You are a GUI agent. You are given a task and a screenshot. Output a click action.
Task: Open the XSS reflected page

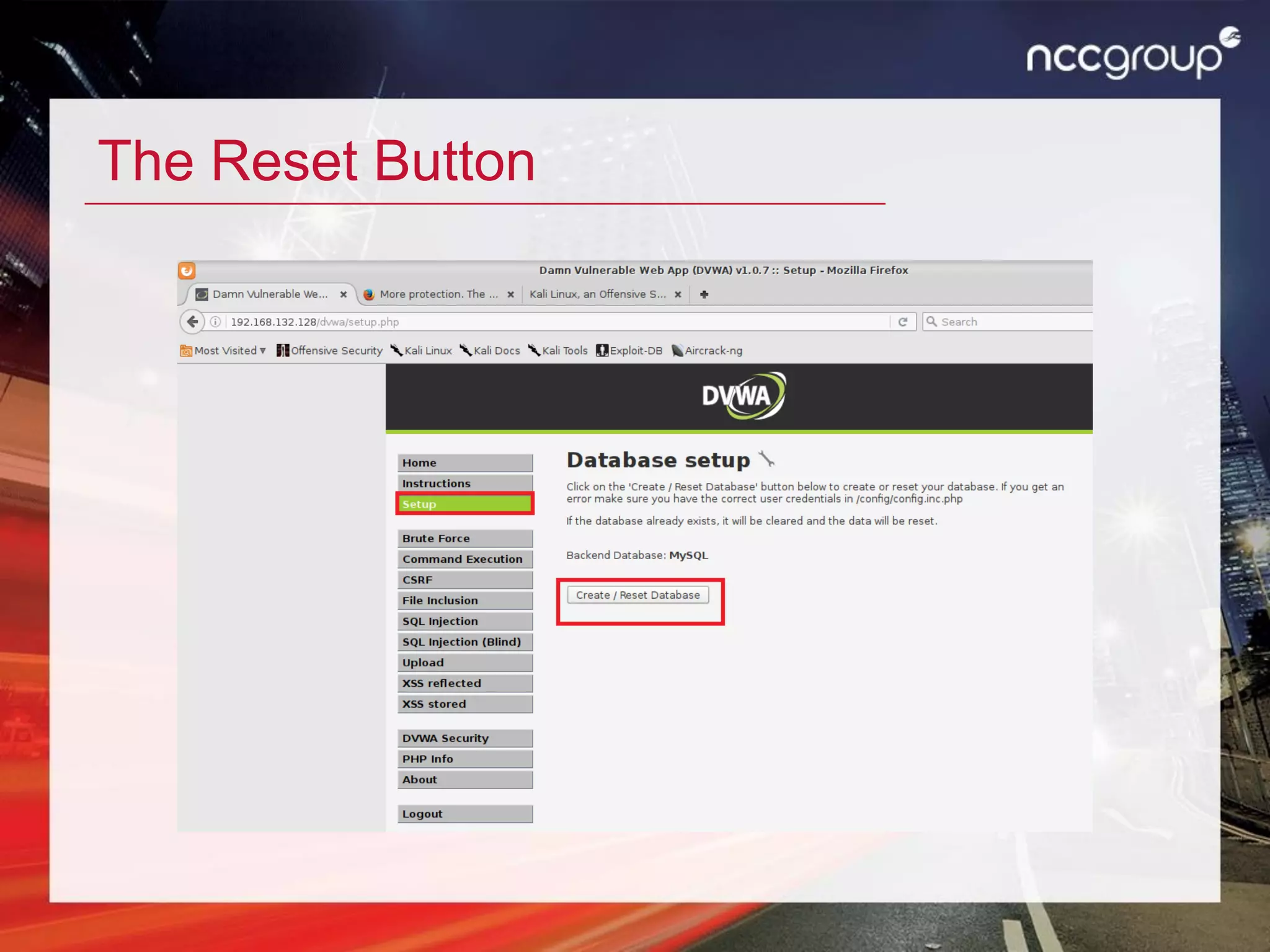point(465,683)
